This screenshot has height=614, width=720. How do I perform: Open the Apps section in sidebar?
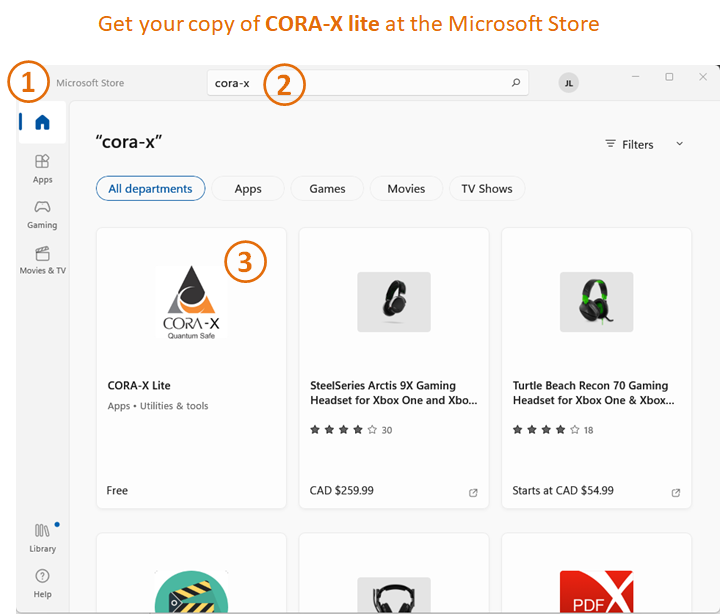click(42, 169)
